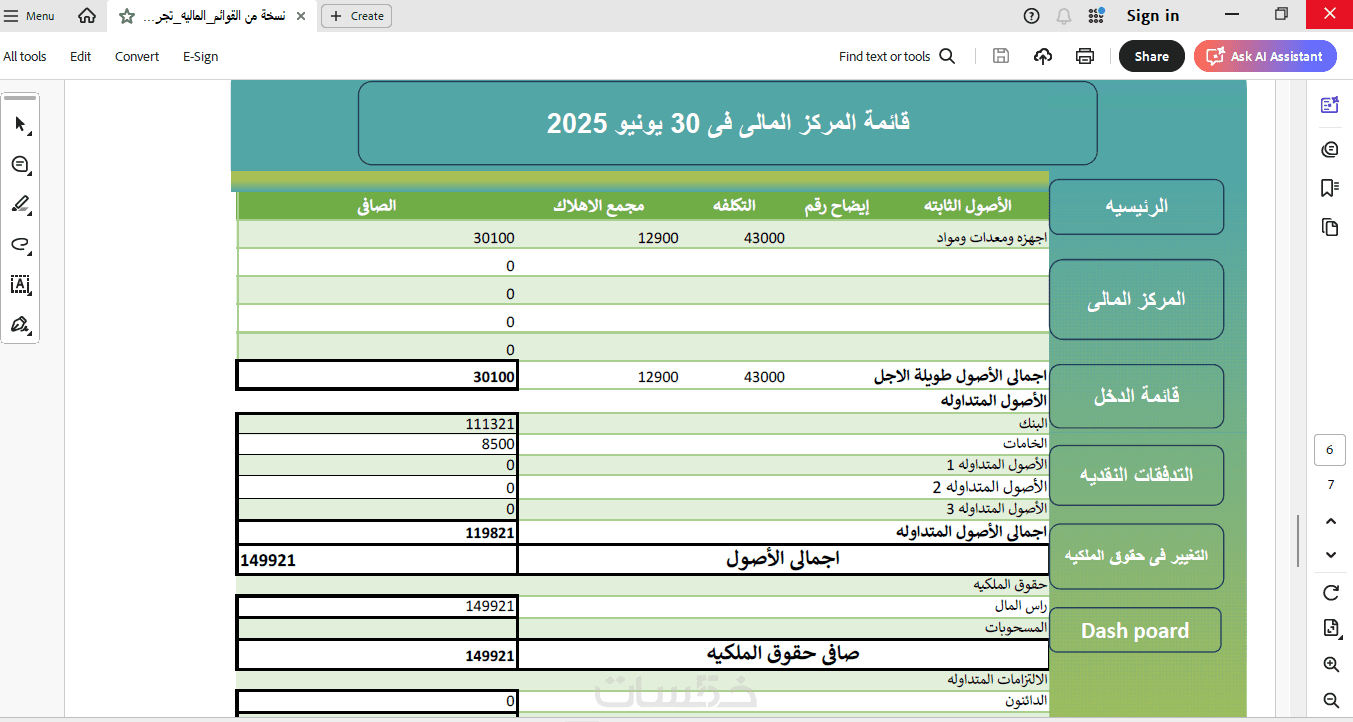Click the إيضاح رقم column header
The width and height of the screenshot is (1353, 722).
(837, 205)
